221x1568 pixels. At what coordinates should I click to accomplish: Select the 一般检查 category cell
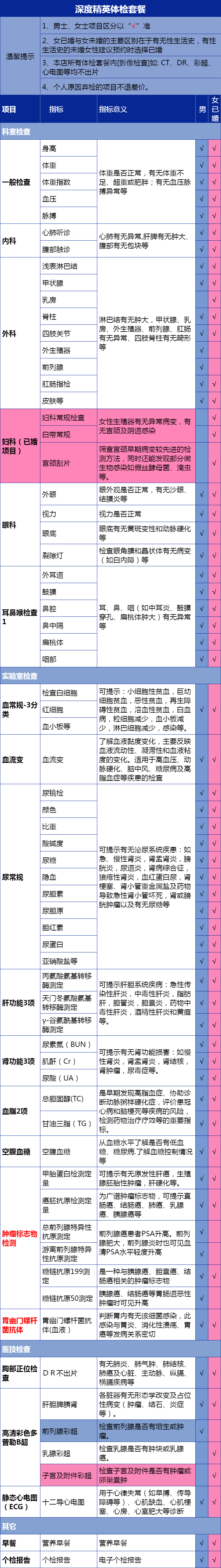(20, 182)
